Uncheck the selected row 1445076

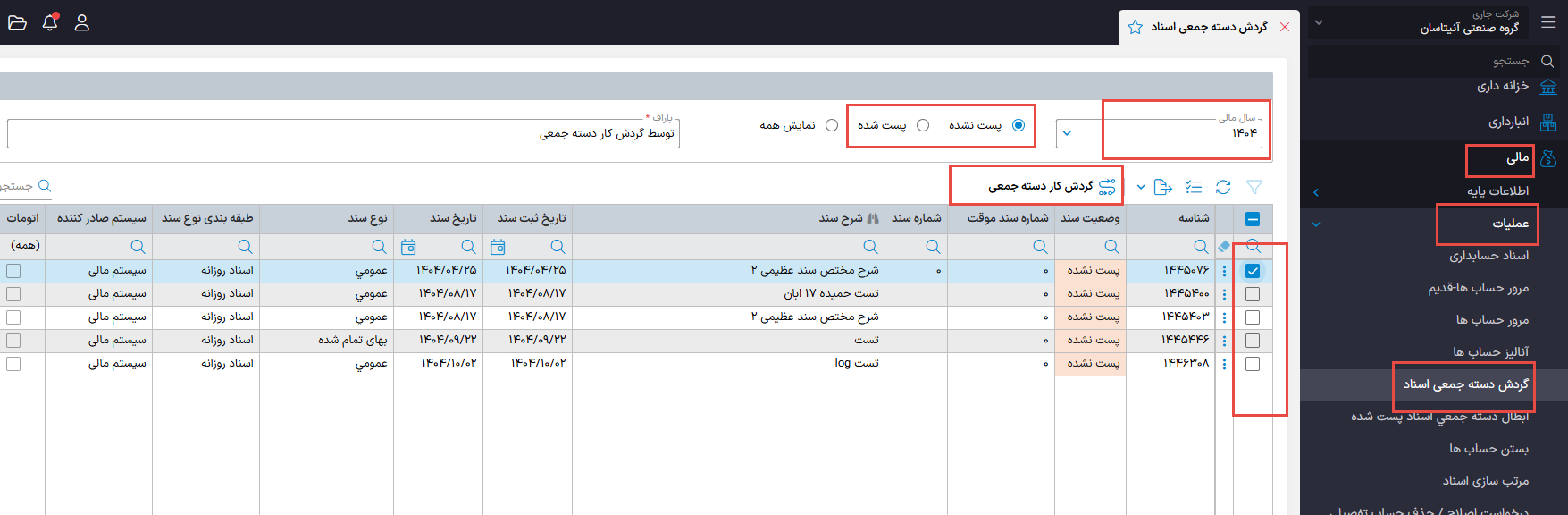point(1253,271)
